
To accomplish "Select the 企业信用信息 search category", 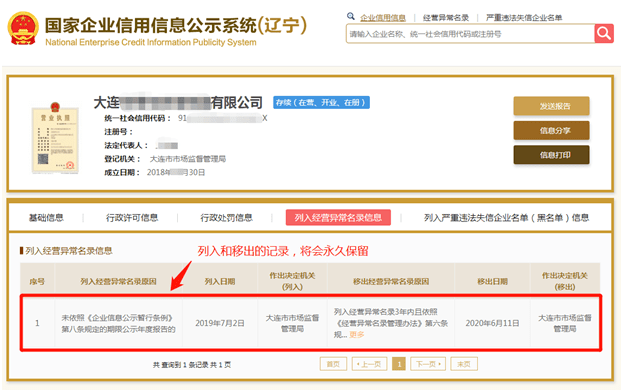I will click(383, 18).
